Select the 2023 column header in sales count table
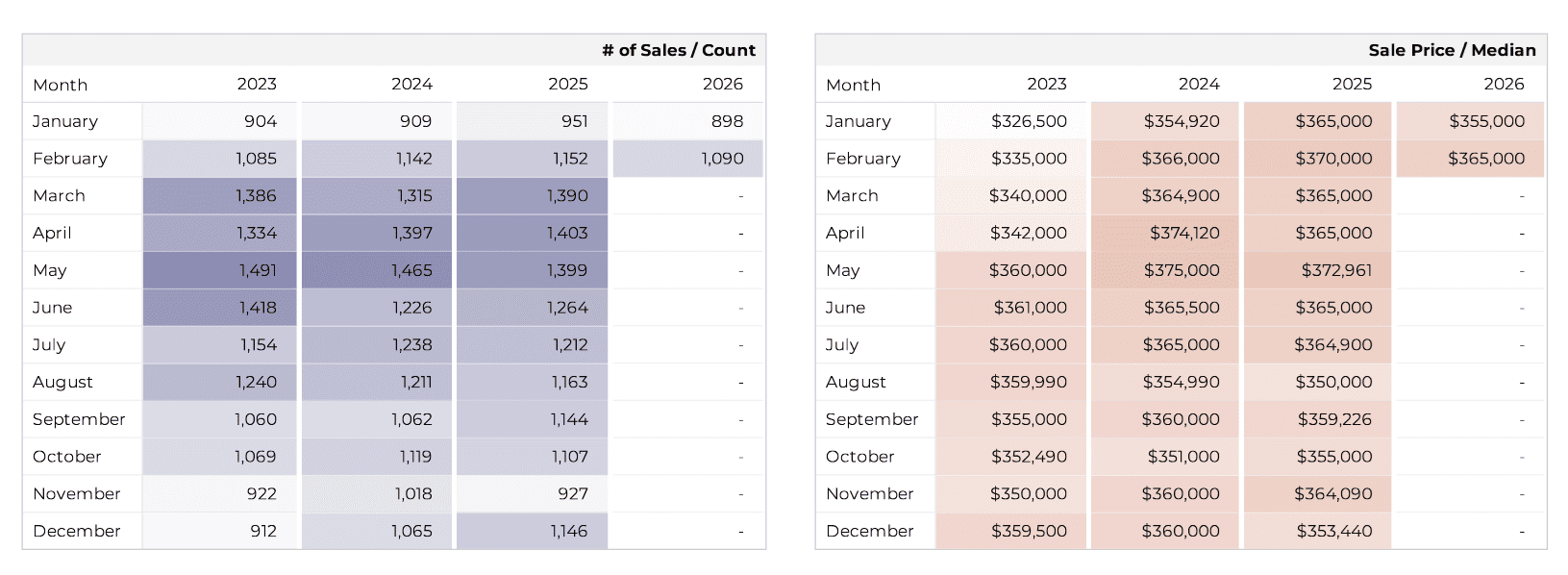Viewport: 1568px width, 575px height. (257, 85)
